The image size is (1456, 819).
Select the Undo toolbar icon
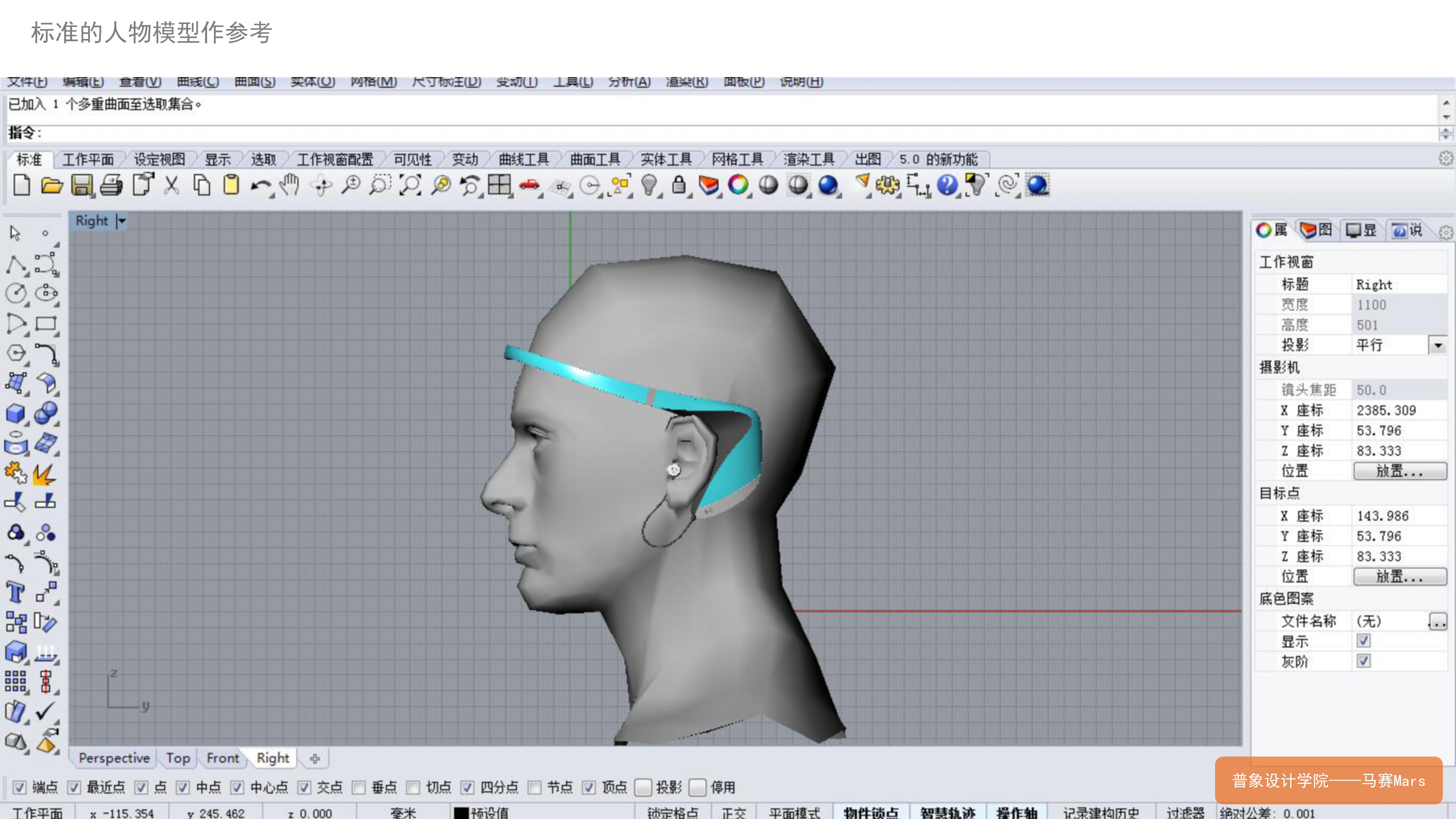point(261,185)
